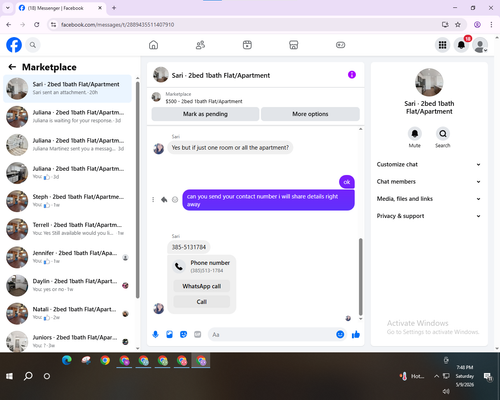
Task: Click chat messages vertical scrollbar
Action: coord(360,277)
